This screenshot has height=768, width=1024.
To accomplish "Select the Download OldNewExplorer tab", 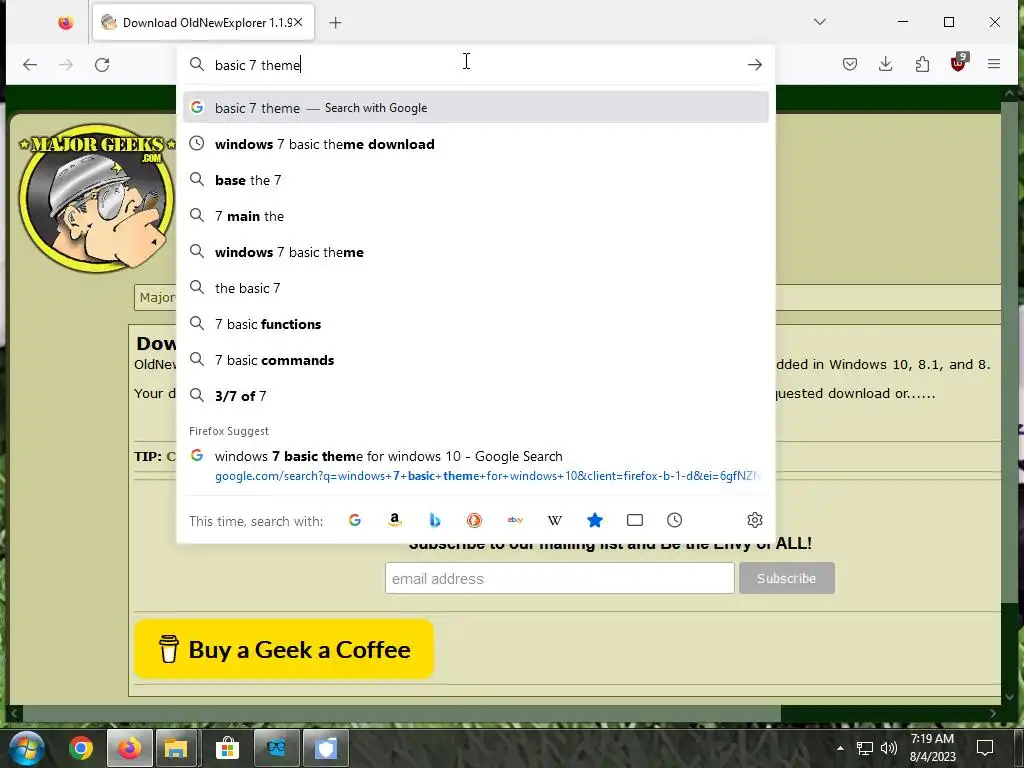I will [203, 23].
